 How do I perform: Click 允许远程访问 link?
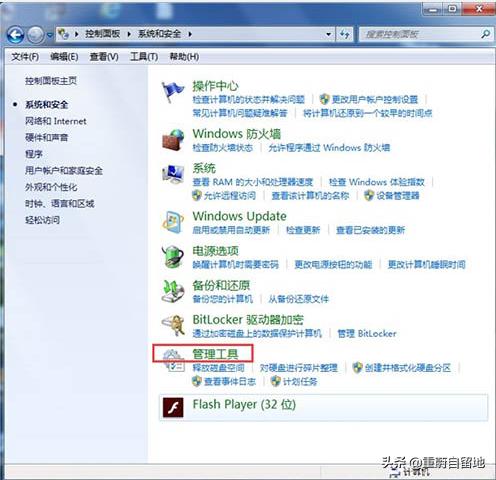tap(230, 196)
